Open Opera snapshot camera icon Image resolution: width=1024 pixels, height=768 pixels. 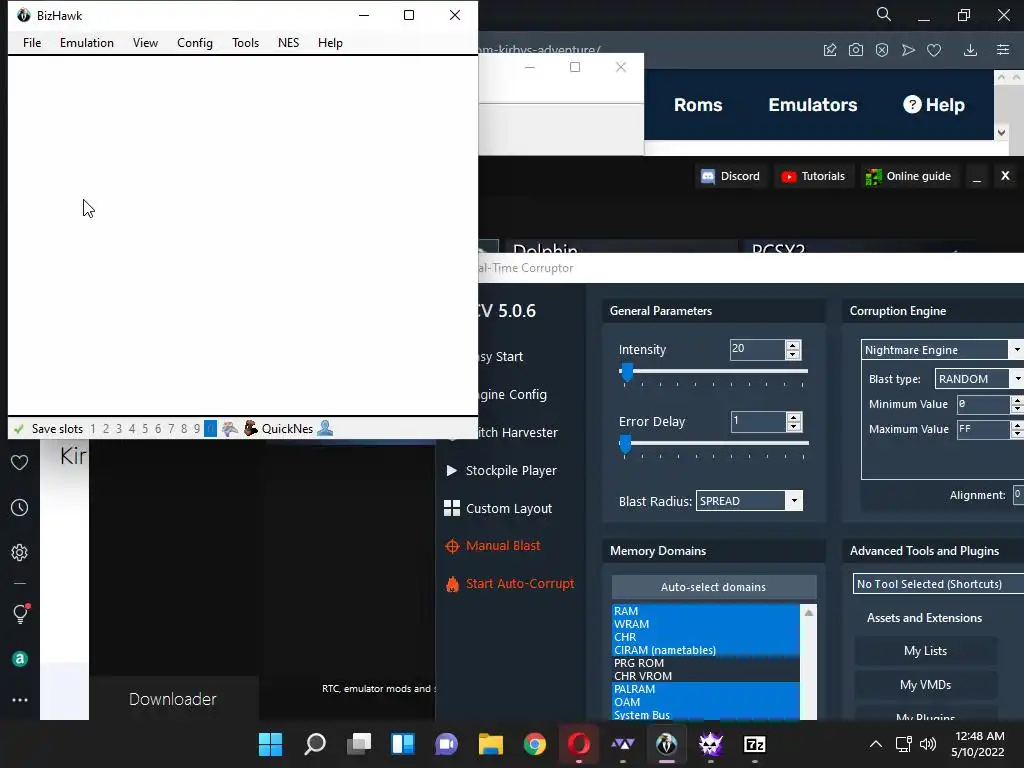856,50
